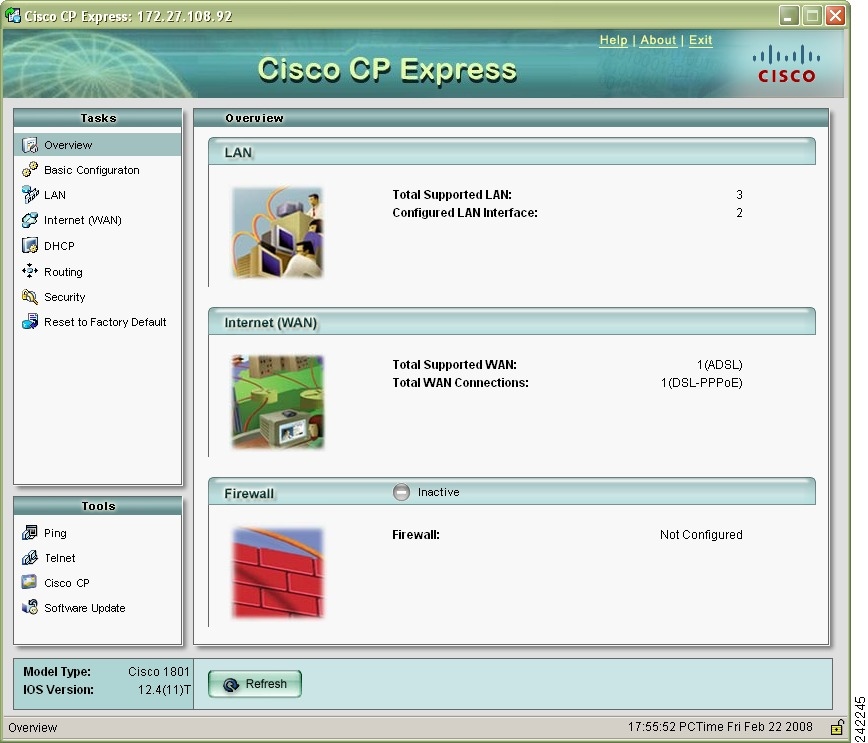Launch the Ping tool
The width and height of the screenshot is (868, 743).
click(55, 533)
